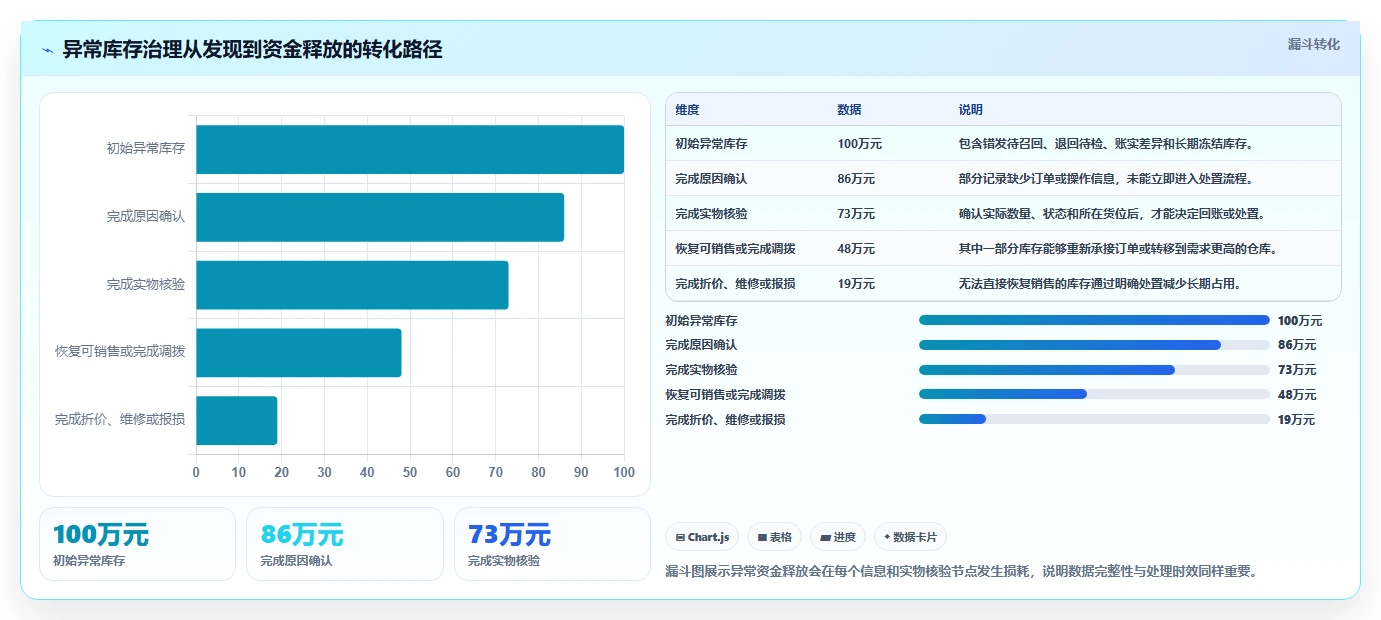Click the 73万元 value in the table
The image size is (1381, 620).
pyautogui.click(x=856, y=214)
